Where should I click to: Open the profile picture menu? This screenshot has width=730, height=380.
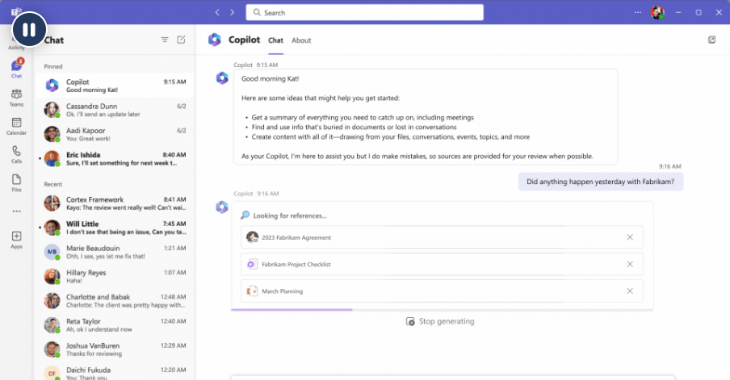click(657, 13)
